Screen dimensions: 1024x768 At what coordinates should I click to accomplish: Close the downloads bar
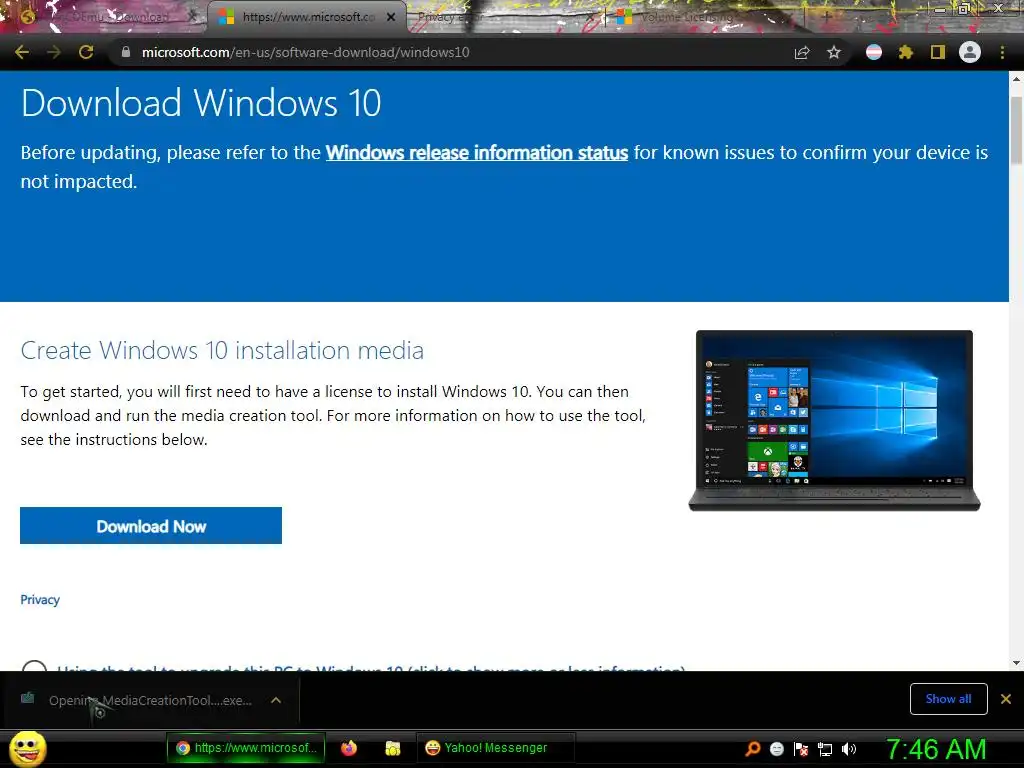point(1006,699)
